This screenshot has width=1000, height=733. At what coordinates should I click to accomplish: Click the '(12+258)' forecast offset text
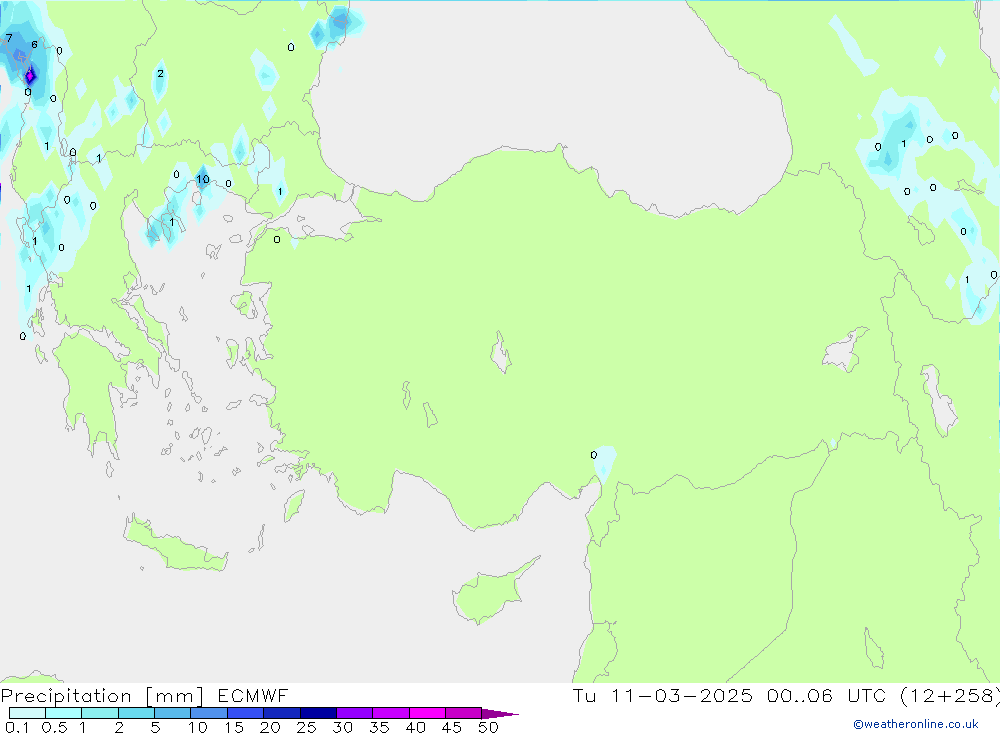click(x=950, y=695)
